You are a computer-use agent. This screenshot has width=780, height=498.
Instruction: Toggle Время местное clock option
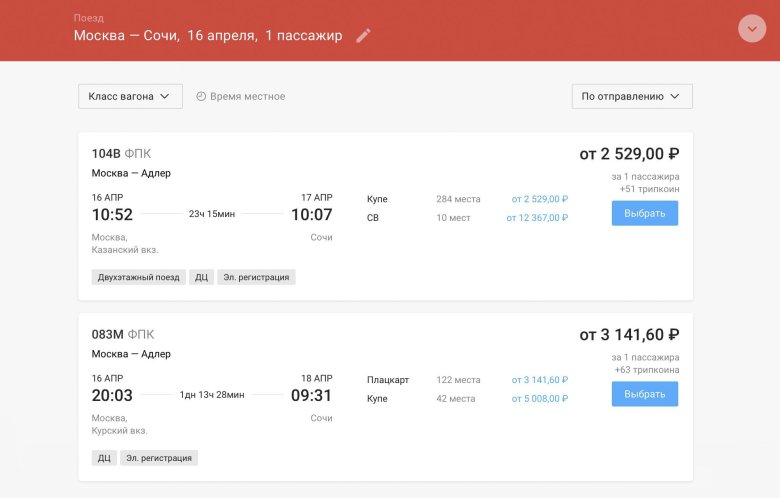click(x=246, y=96)
